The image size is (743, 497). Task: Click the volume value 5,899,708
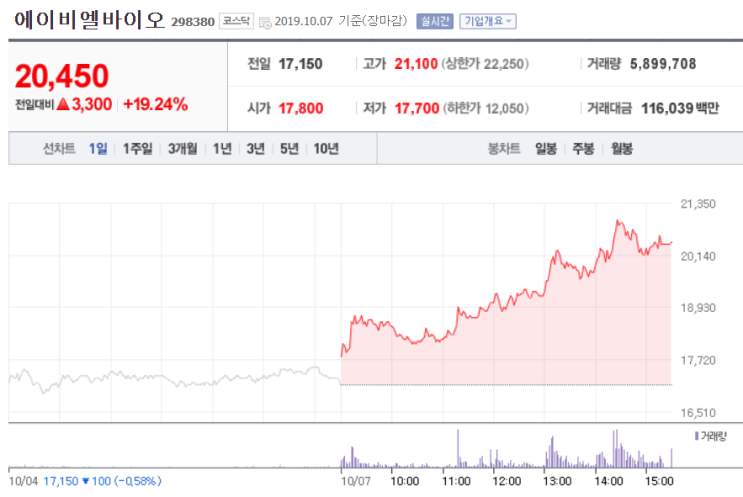click(x=663, y=64)
